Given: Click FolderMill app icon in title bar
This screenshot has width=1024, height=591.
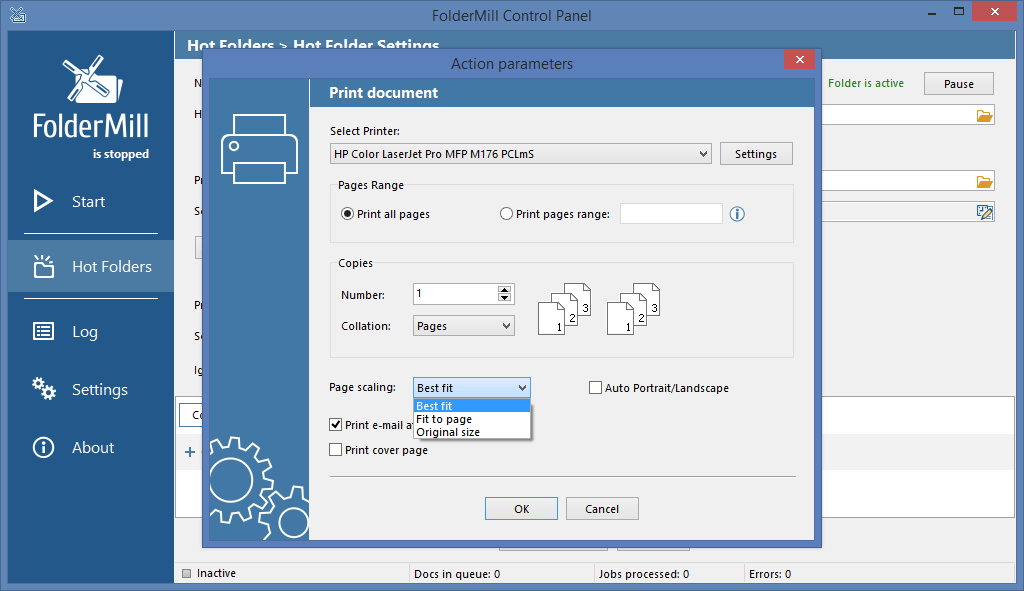Looking at the screenshot, I should (18, 14).
